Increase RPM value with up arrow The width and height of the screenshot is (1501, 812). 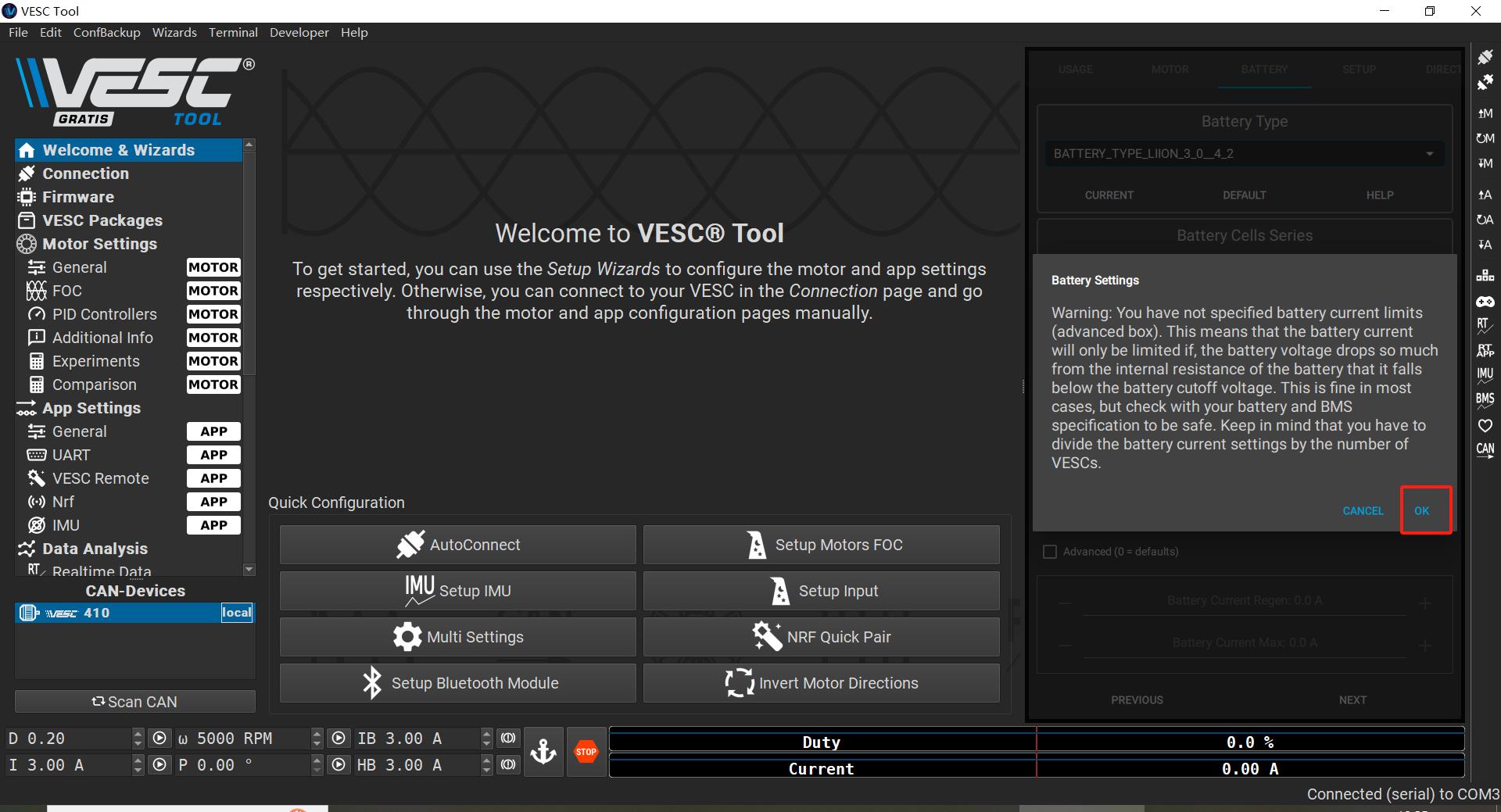click(x=317, y=734)
